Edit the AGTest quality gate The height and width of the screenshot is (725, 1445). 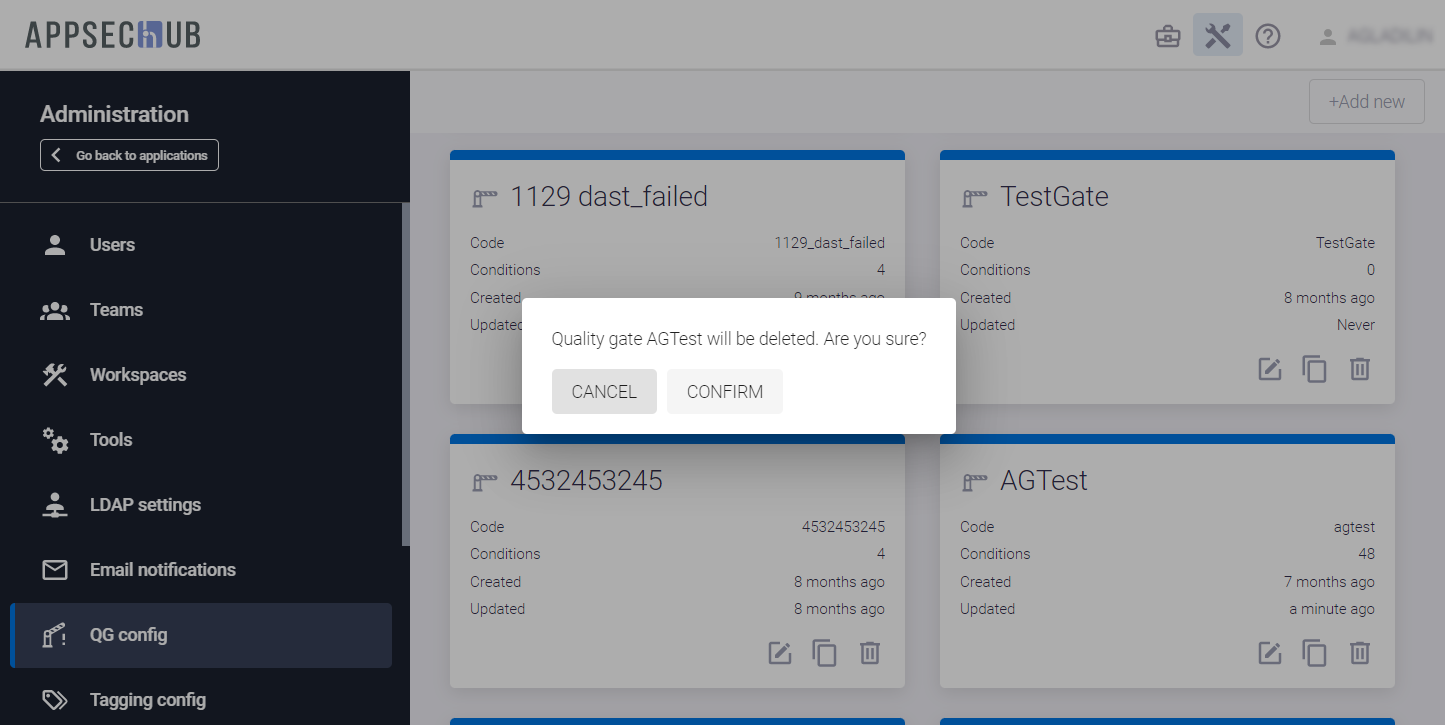coord(1269,653)
